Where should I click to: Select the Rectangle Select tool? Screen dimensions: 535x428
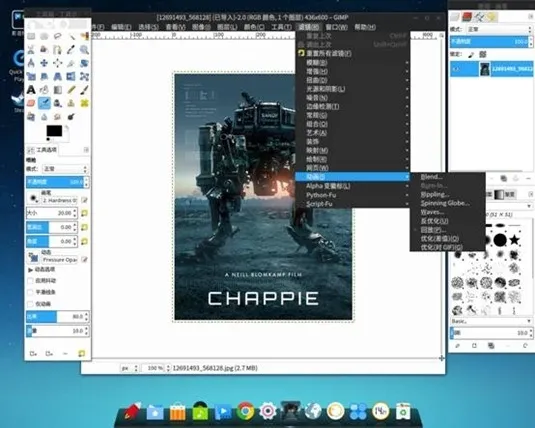coord(31,36)
